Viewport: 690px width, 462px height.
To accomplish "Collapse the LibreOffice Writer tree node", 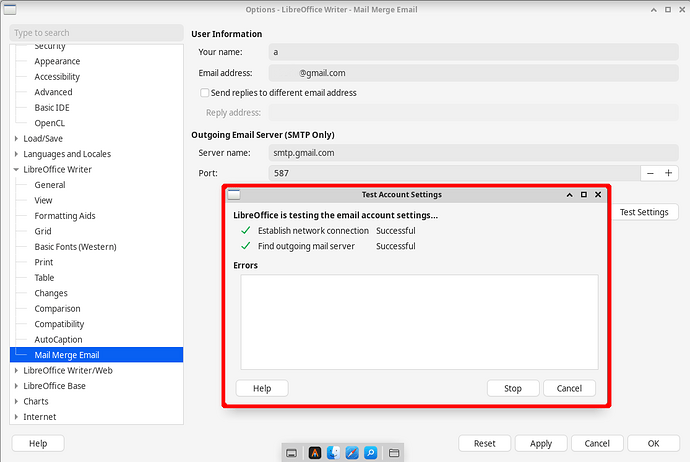I will pyautogui.click(x=16, y=170).
